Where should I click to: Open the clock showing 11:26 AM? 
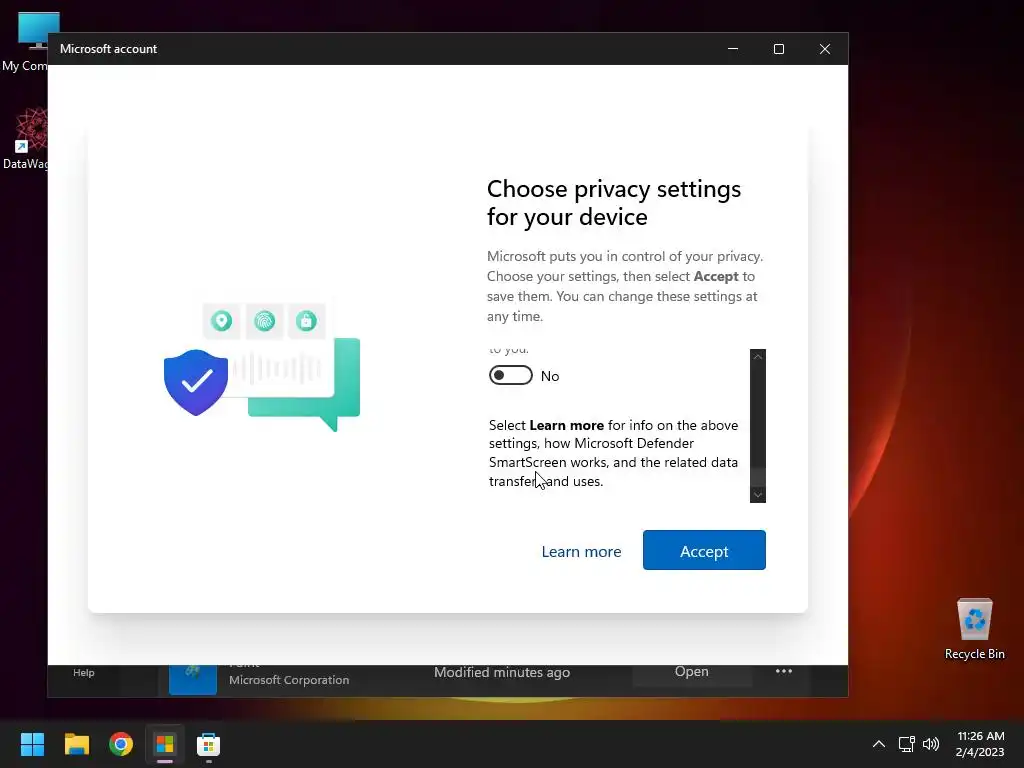point(980,744)
